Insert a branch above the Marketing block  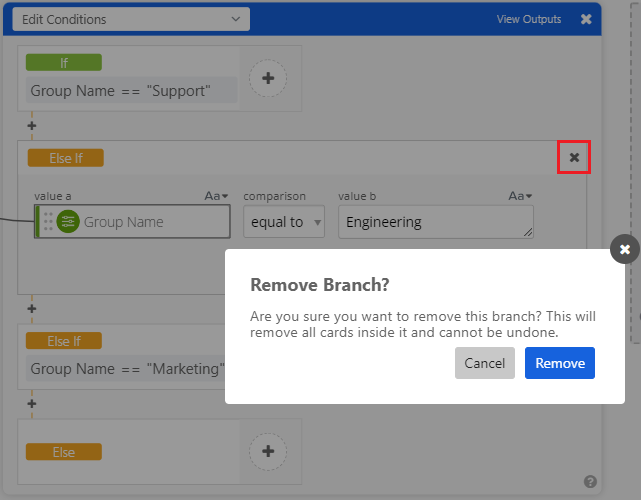click(32, 309)
